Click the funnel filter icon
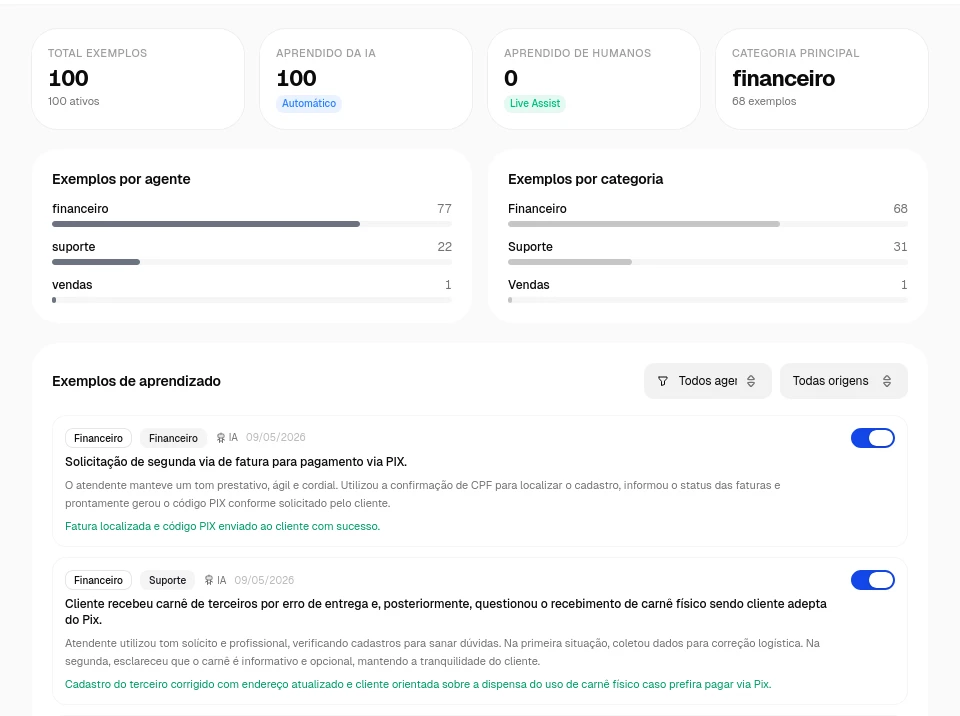The height and width of the screenshot is (716, 960). coord(662,381)
